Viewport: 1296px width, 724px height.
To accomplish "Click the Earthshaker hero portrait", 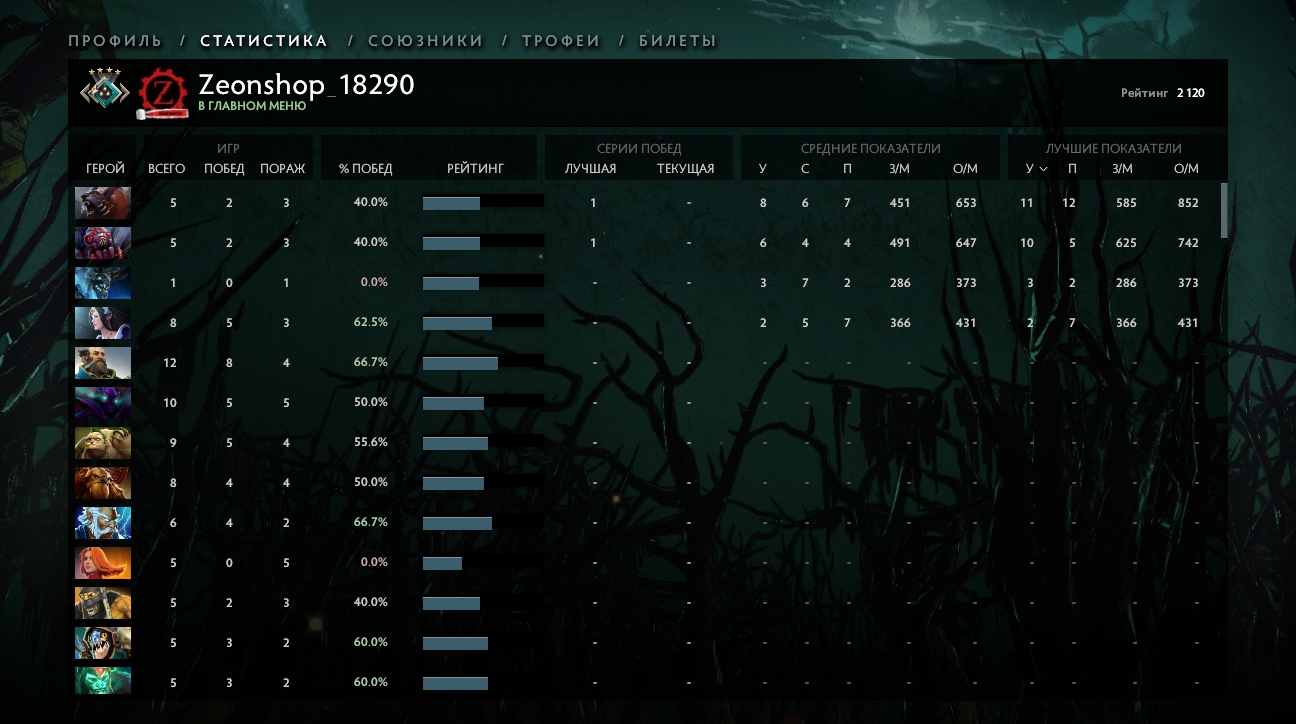I will tap(103, 483).
